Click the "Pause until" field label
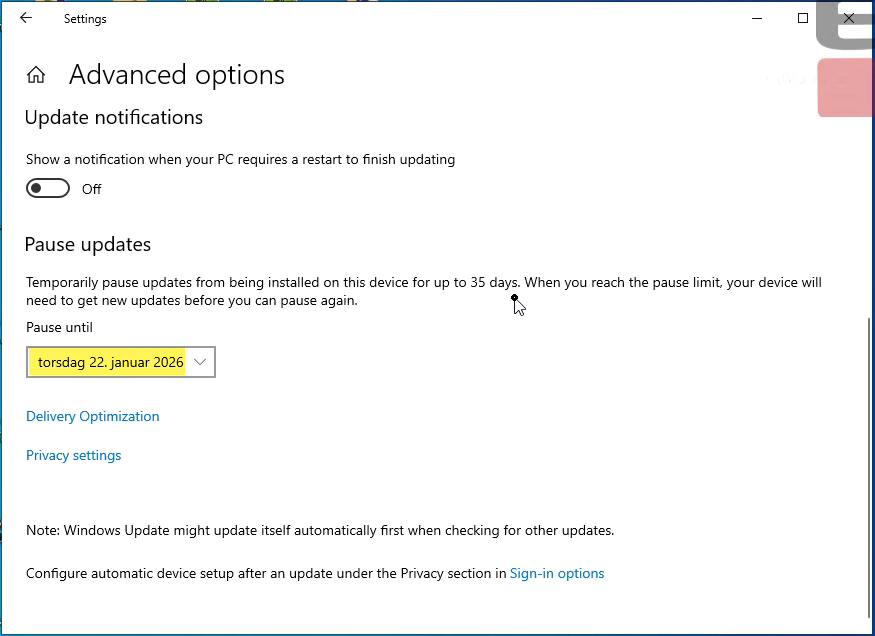Image resolution: width=875 pixels, height=636 pixels. coord(59,327)
